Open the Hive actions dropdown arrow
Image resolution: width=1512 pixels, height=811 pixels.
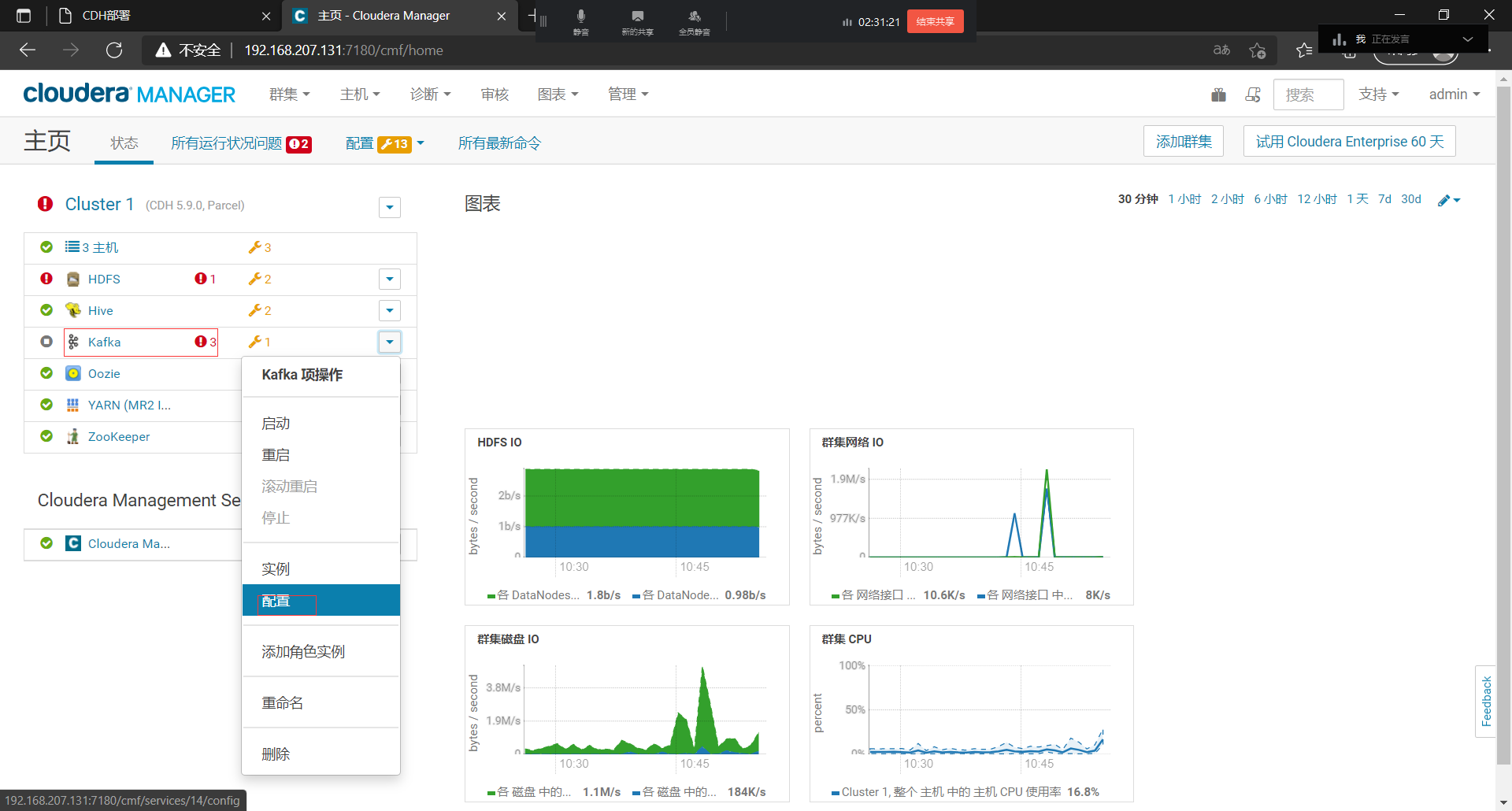pos(390,310)
